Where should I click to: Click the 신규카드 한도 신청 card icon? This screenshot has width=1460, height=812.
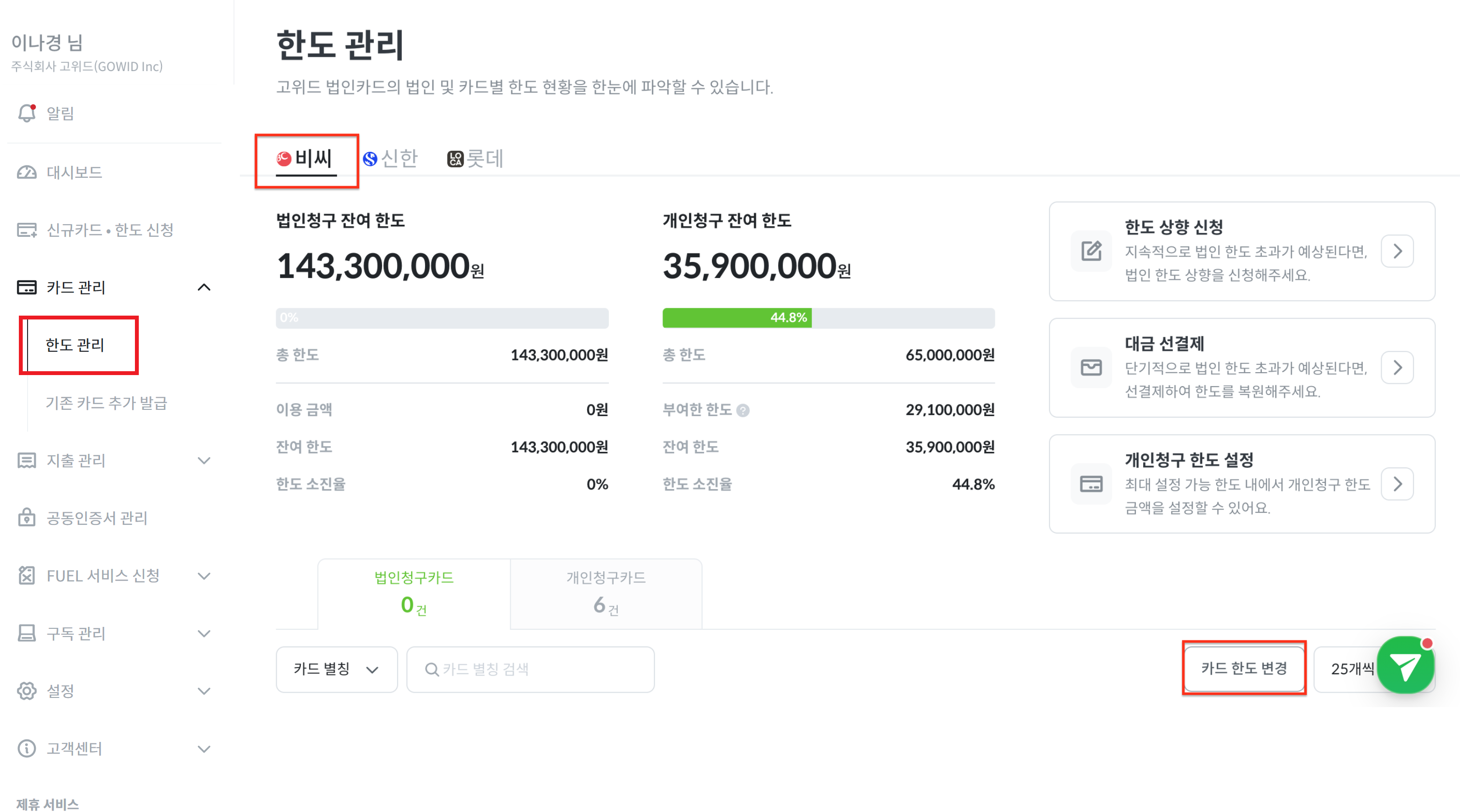pos(27,230)
